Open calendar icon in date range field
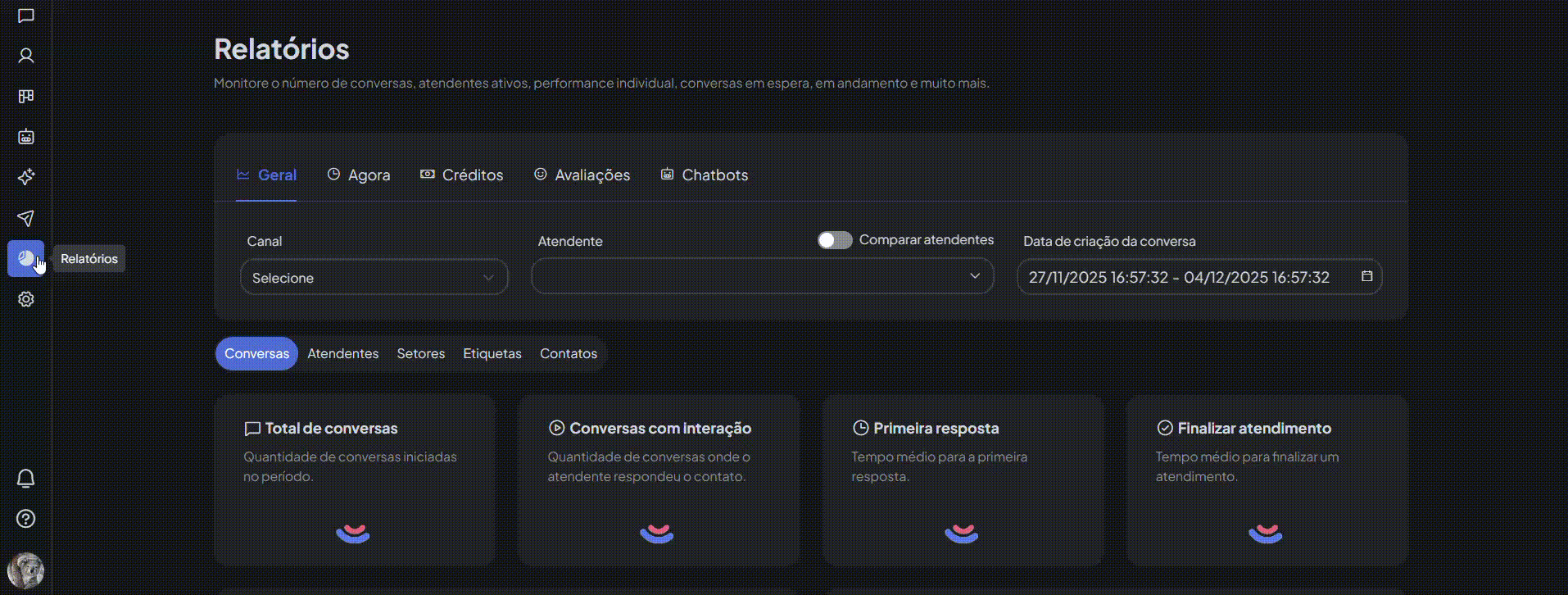The image size is (1568, 595). (1366, 277)
